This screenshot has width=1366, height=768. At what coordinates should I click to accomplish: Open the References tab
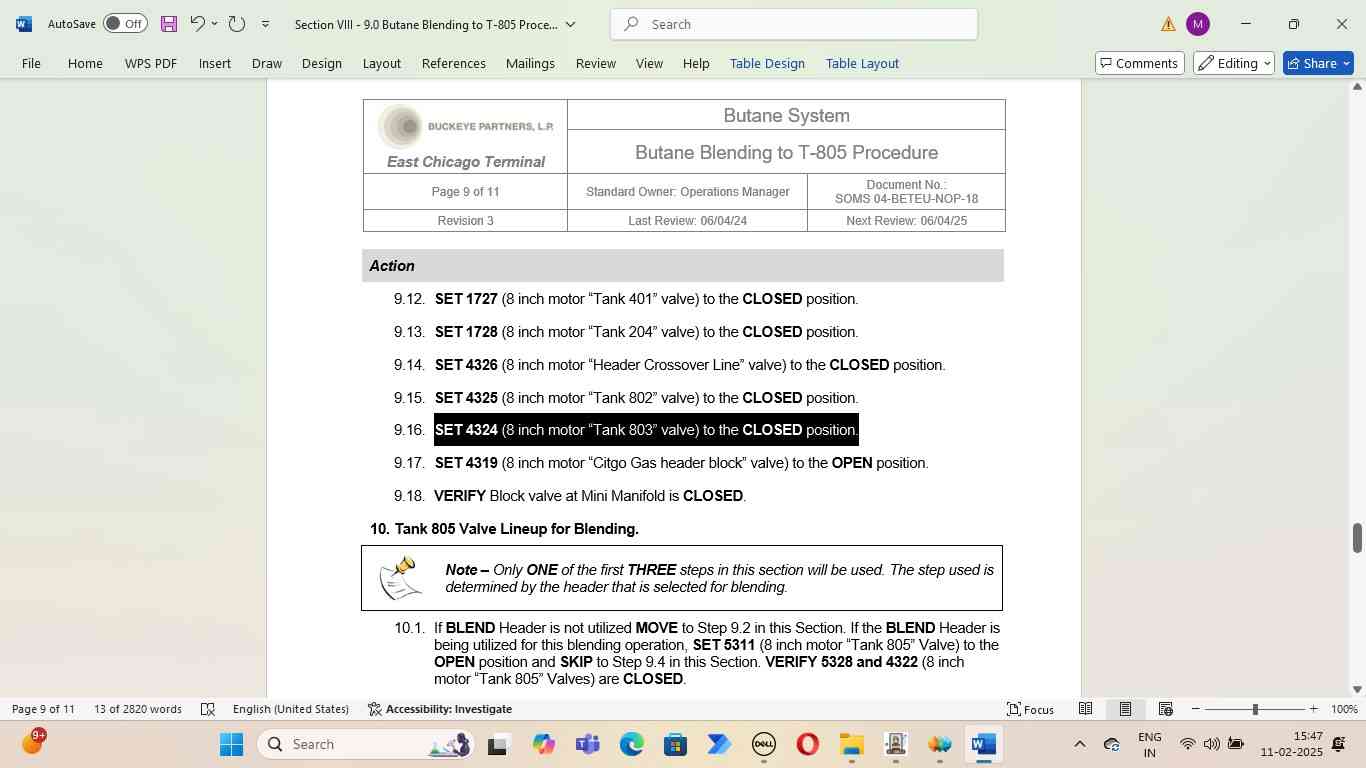pyautogui.click(x=453, y=63)
